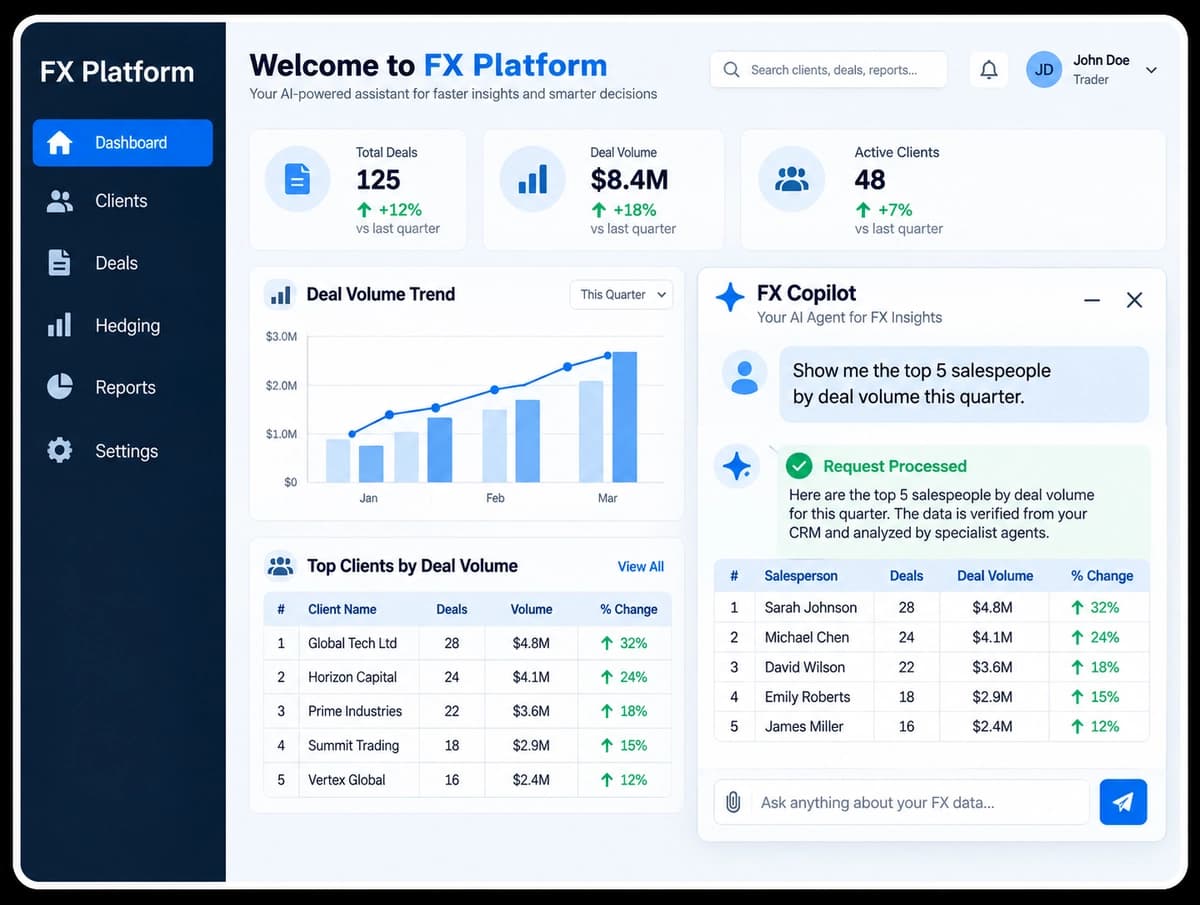Click the $3.0M label on chart axis
The width and height of the screenshot is (1200, 905).
click(281, 337)
